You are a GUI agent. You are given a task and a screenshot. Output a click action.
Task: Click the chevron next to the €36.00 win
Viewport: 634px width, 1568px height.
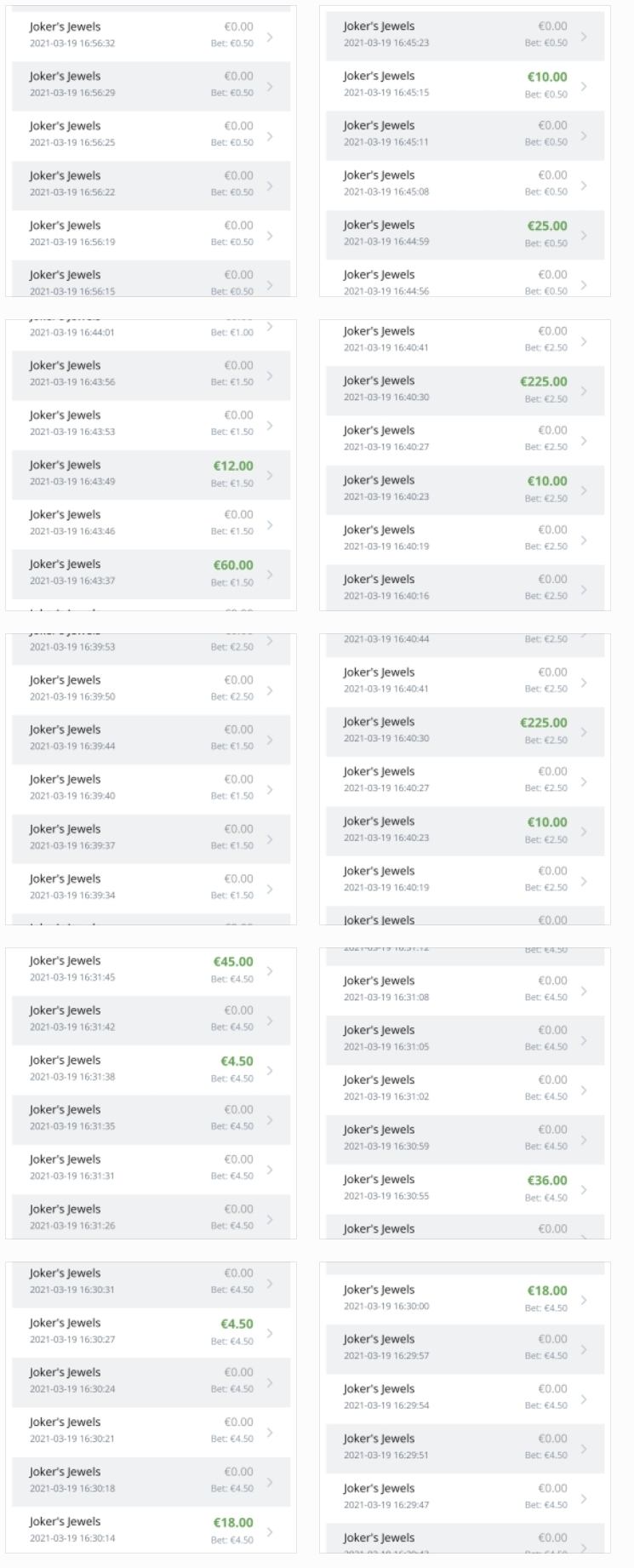click(x=584, y=1190)
